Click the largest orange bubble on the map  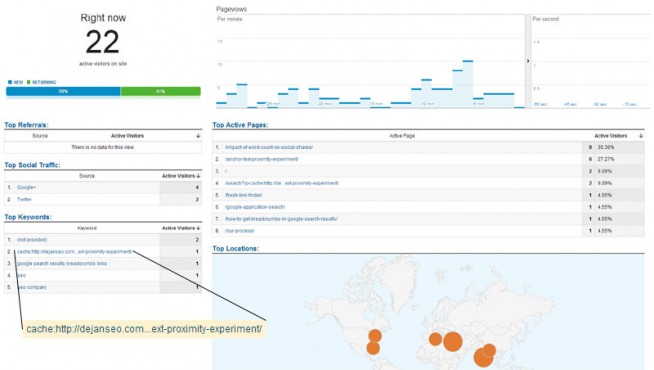[453, 342]
